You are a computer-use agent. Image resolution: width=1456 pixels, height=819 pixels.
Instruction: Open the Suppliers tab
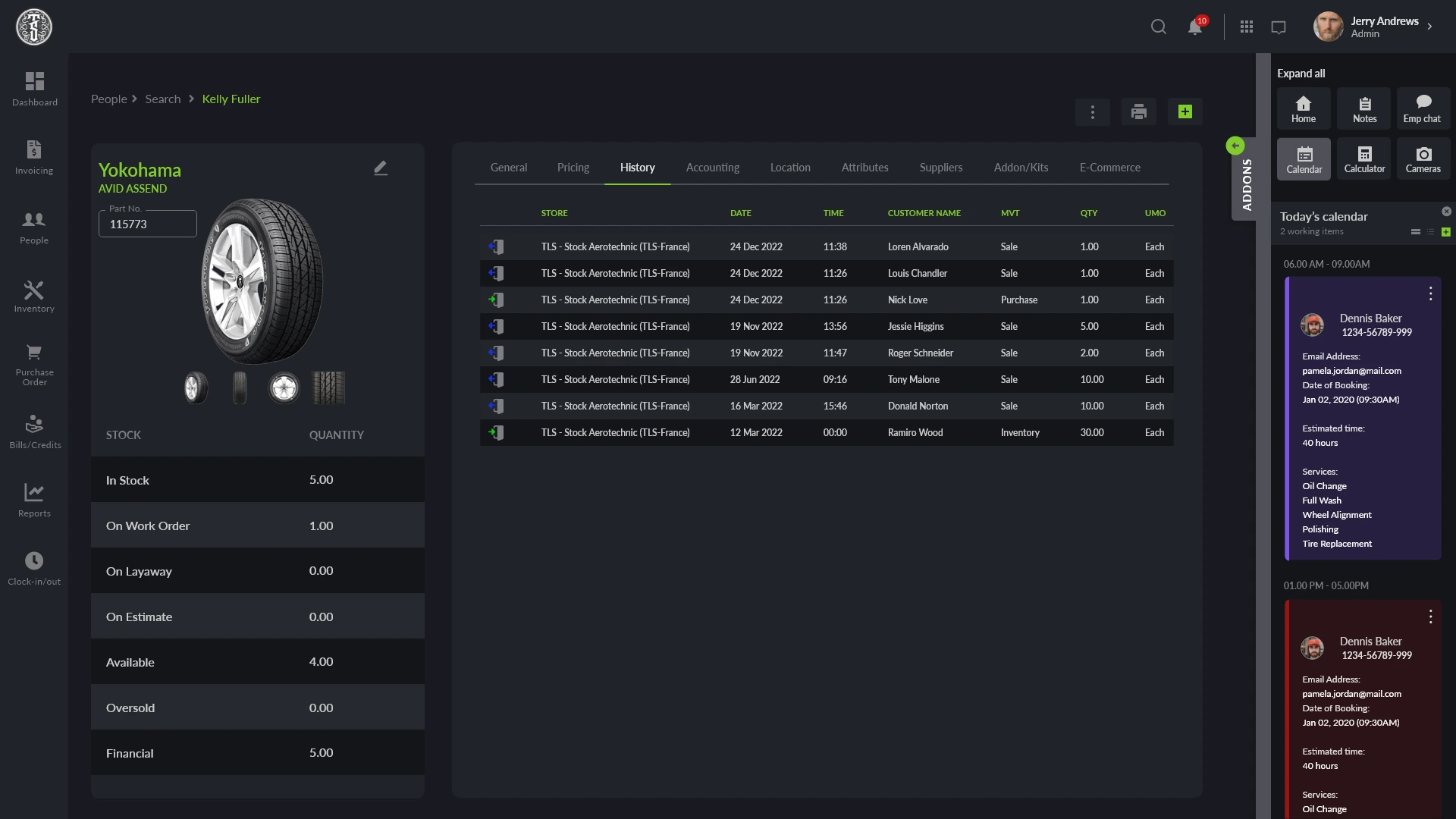point(940,168)
